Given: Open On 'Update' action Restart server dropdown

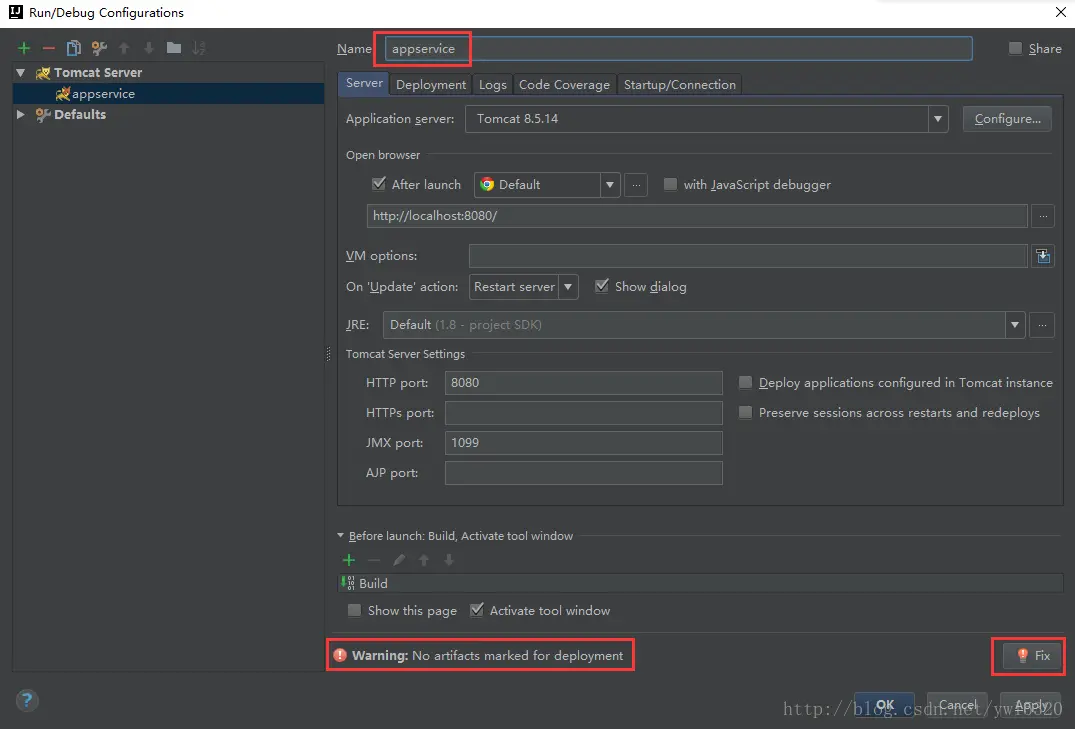Looking at the screenshot, I should click(x=524, y=287).
